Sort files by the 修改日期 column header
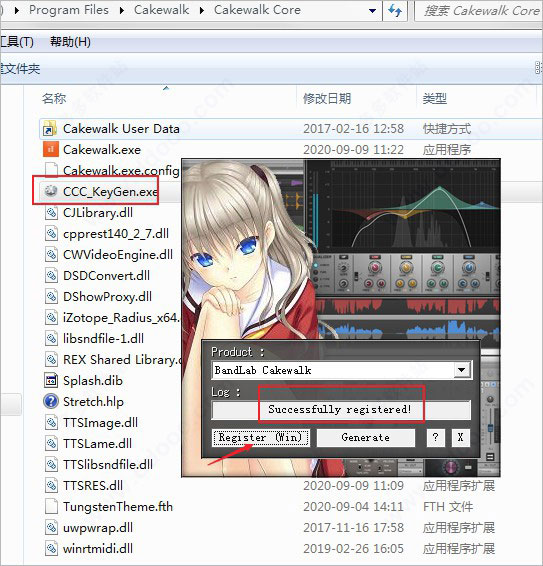Image resolution: width=543 pixels, height=566 pixels. click(327, 98)
